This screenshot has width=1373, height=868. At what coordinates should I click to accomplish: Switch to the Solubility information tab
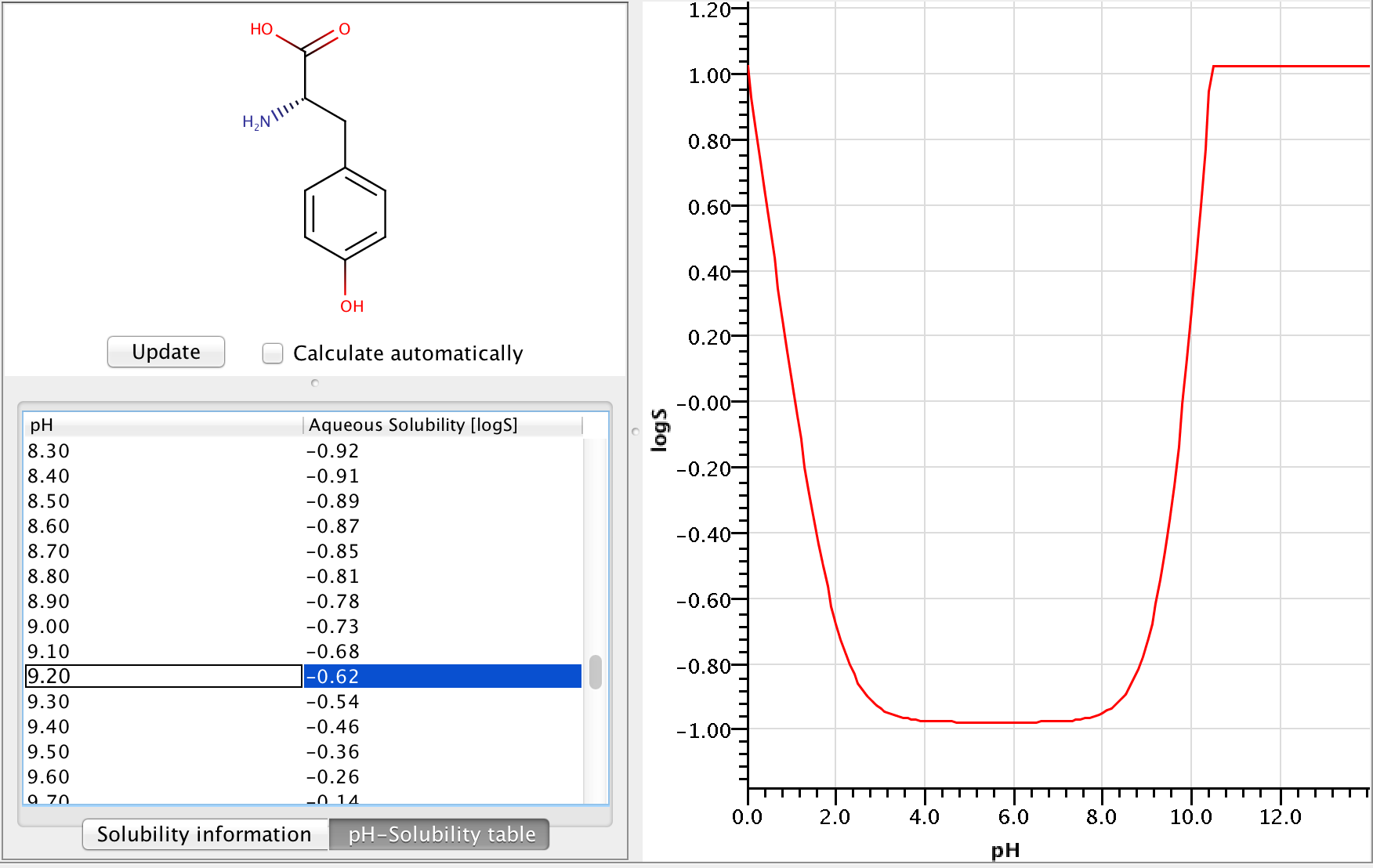coord(205,834)
